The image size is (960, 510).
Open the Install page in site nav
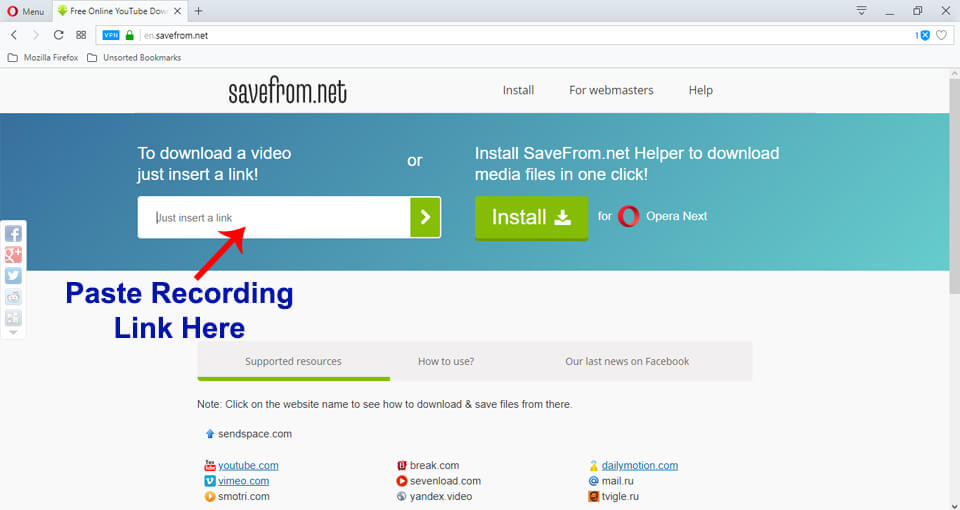coord(518,90)
